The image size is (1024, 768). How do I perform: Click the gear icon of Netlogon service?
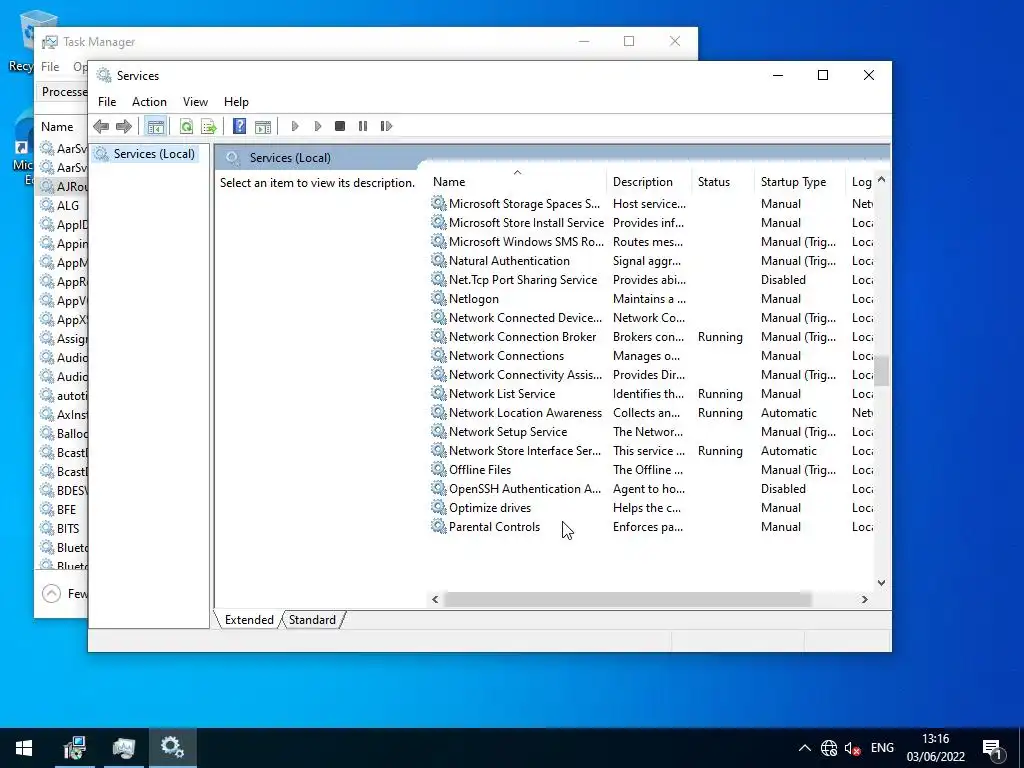click(x=438, y=298)
